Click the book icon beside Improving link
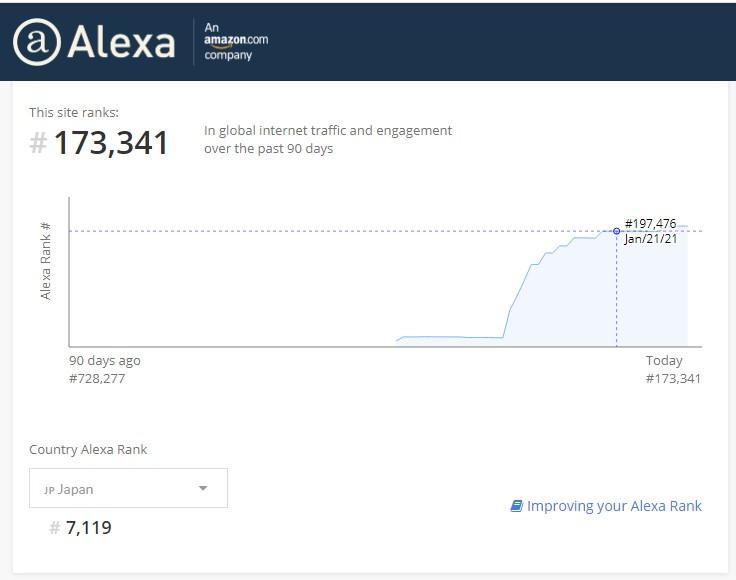This screenshot has width=736, height=580. pyautogui.click(x=516, y=506)
